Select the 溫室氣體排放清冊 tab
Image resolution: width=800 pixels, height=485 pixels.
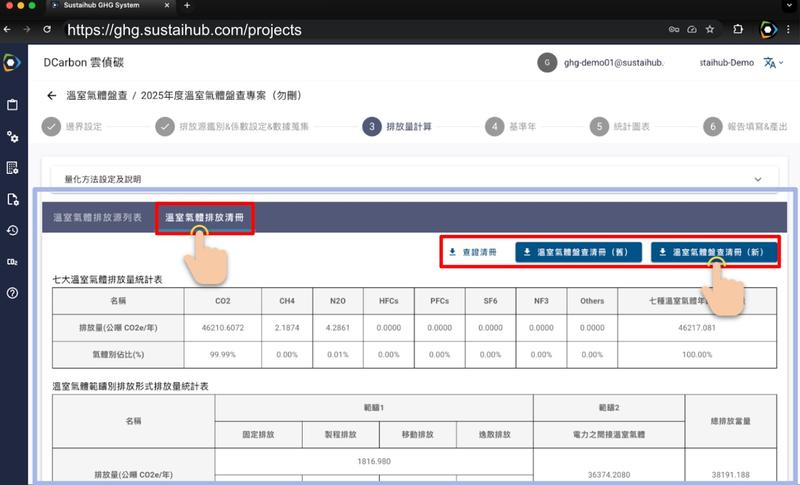[204, 217]
